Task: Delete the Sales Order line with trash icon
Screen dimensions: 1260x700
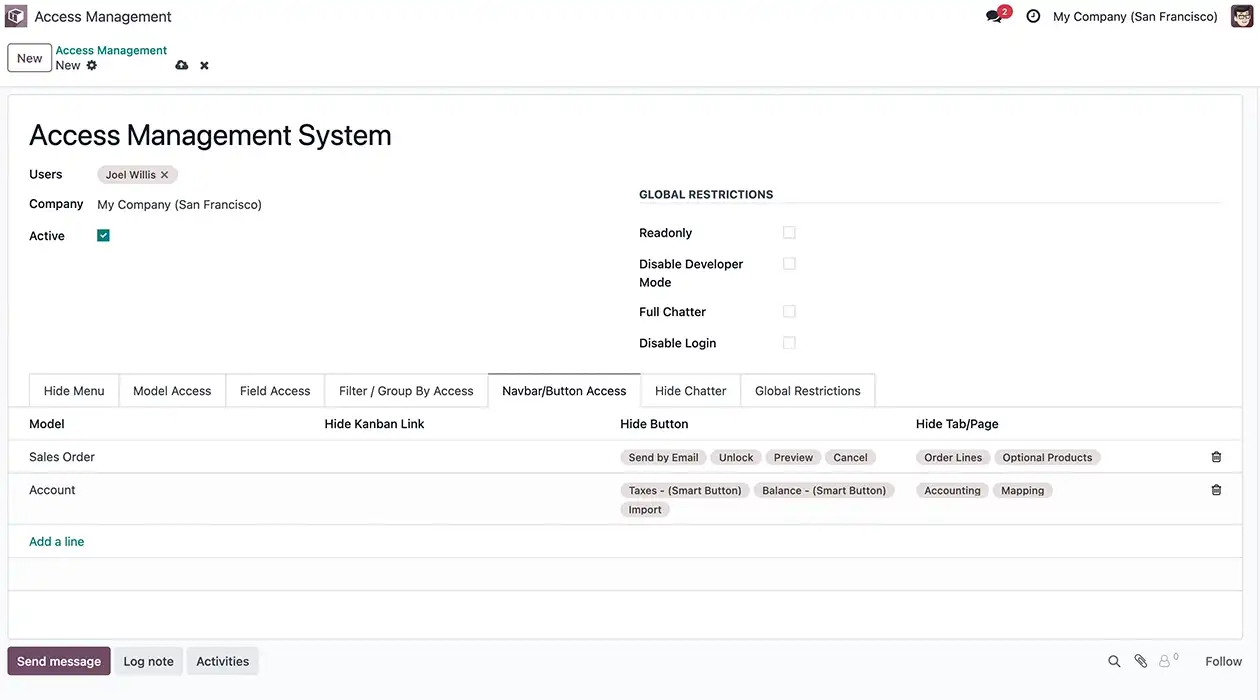Action: coord(1216,456)
